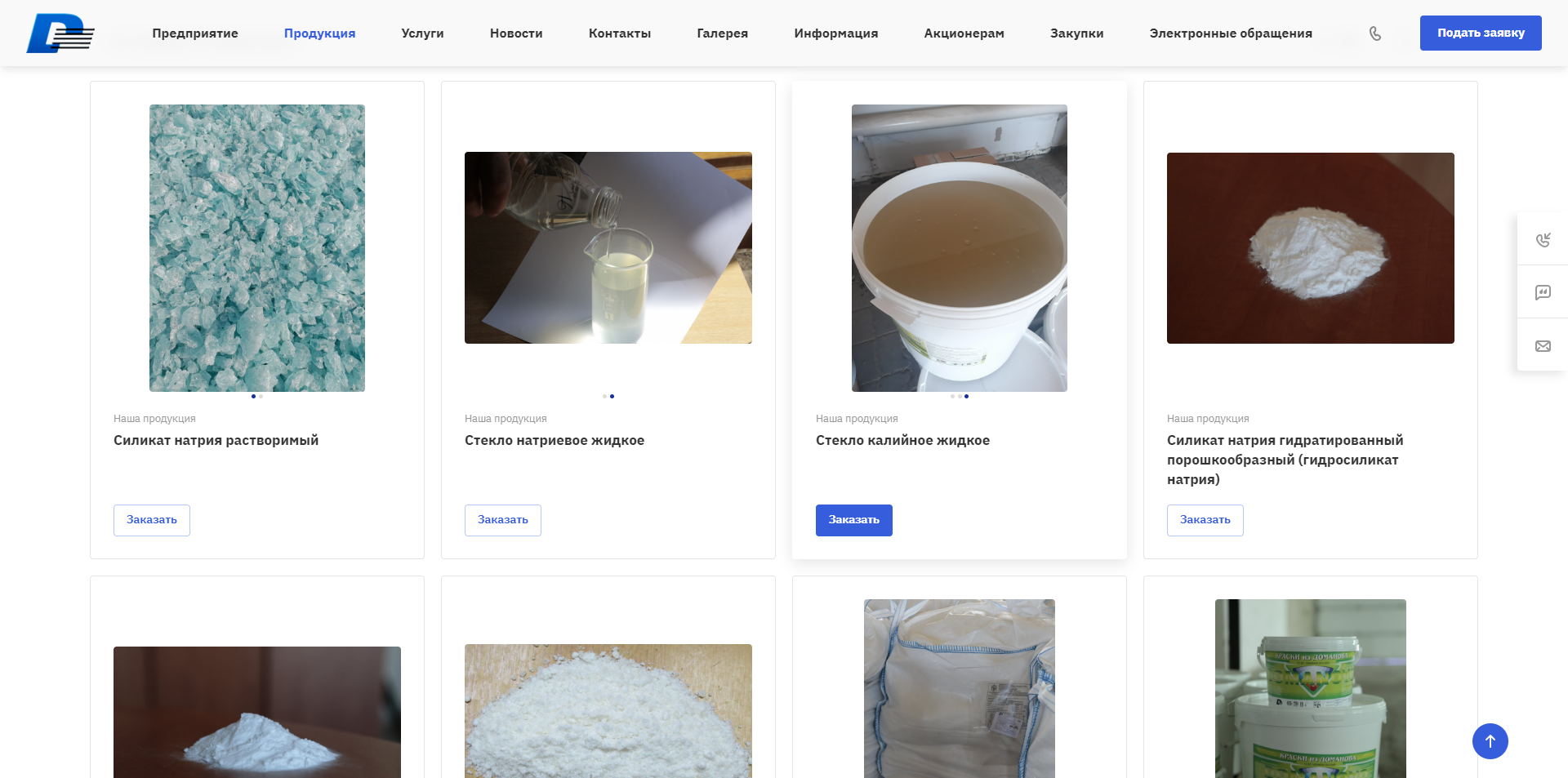The width and height of the screenshot is (1568, 778).
Task: Click the green-labeled paint buckets photo
Action: point(1311,689)
